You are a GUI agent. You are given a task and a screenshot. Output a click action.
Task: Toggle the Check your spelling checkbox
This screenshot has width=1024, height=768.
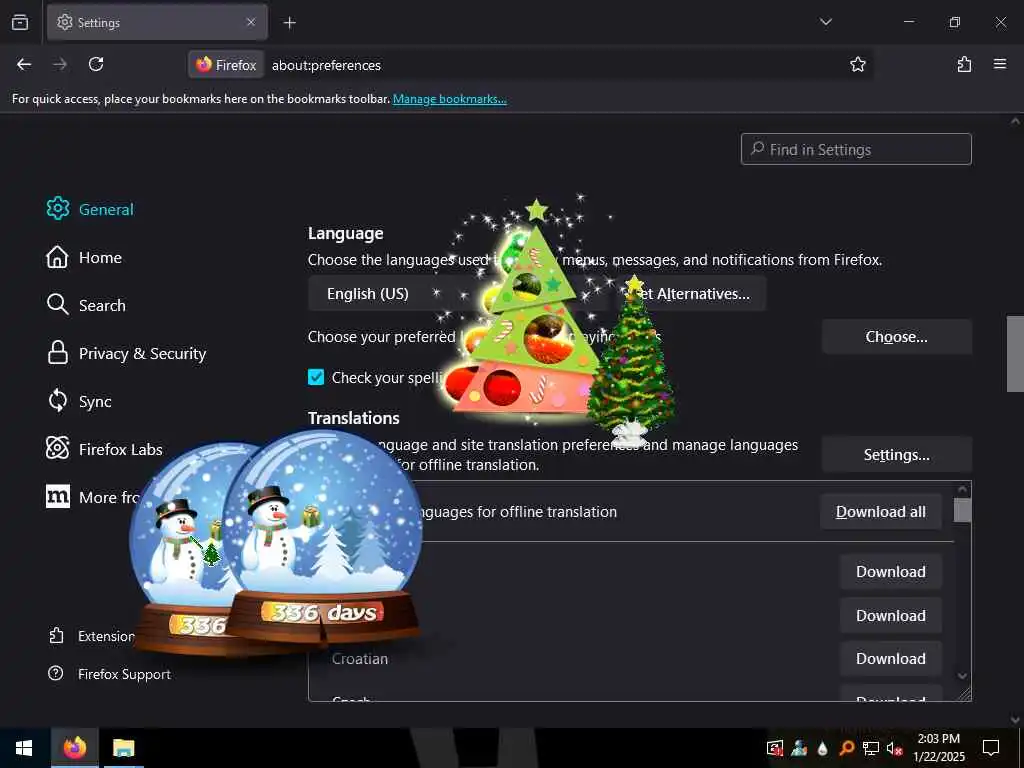point(316,377)
